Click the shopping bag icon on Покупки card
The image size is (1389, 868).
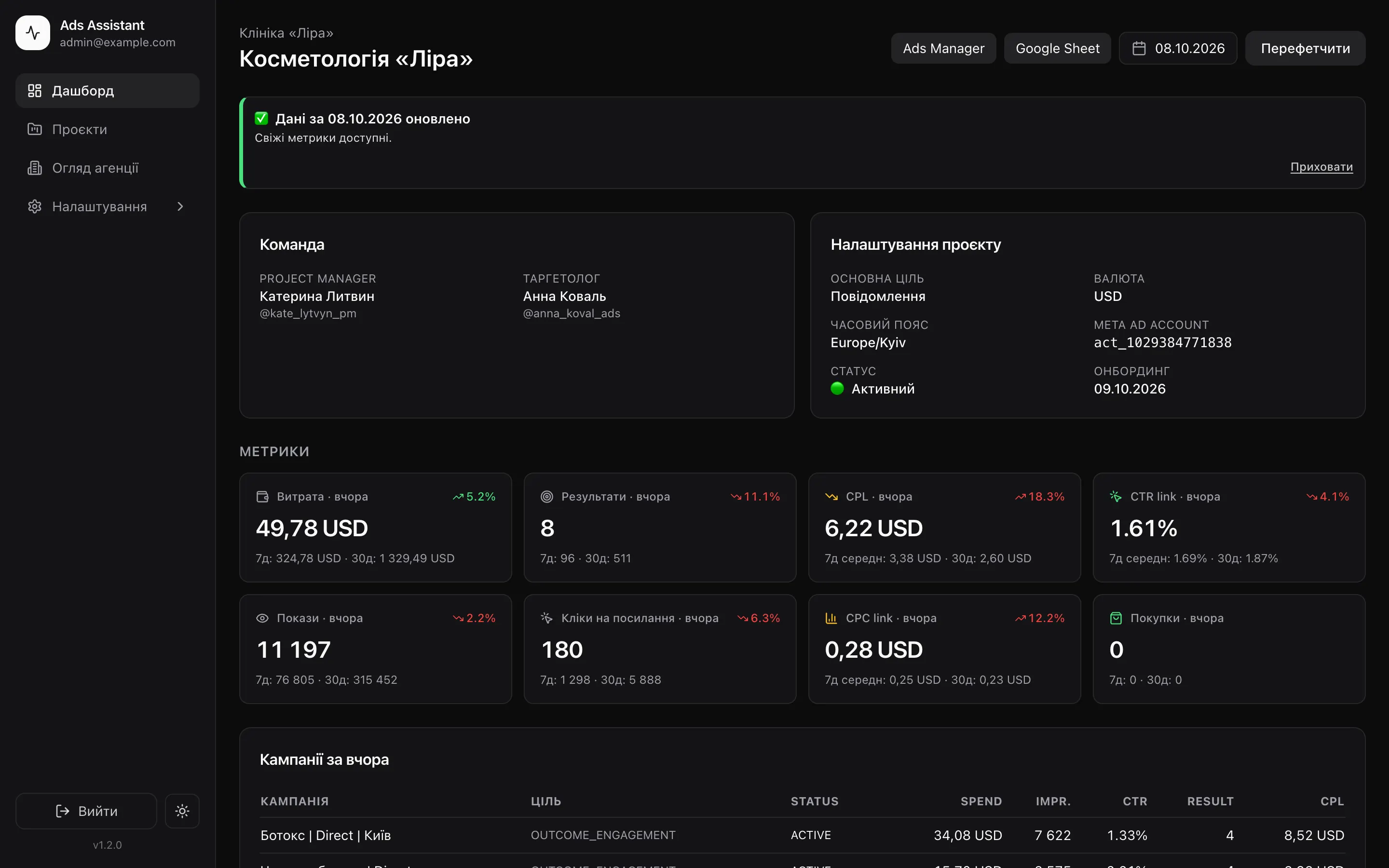pos(1116,618)
